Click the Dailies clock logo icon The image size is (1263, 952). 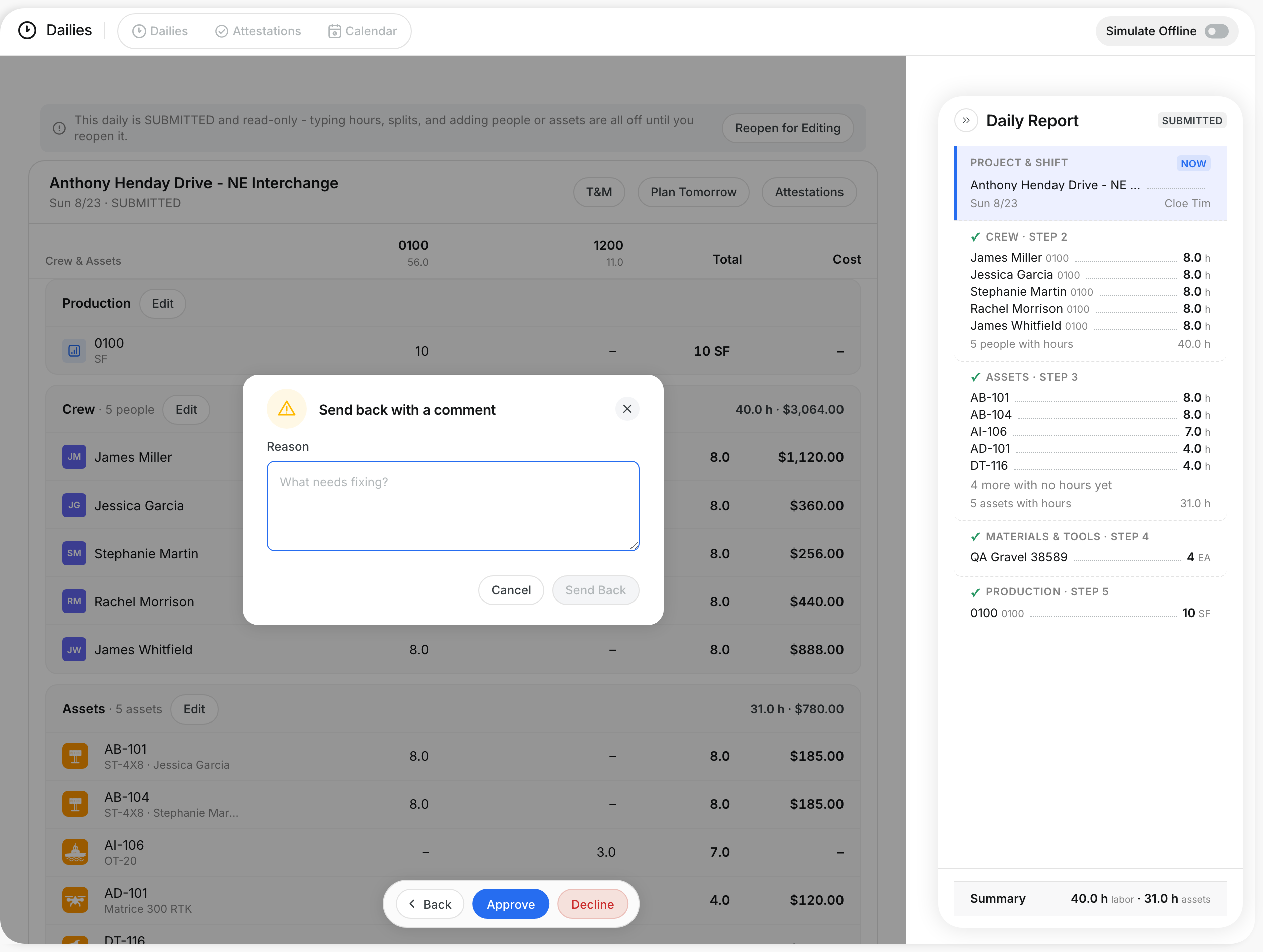click(x=27, y=30)
